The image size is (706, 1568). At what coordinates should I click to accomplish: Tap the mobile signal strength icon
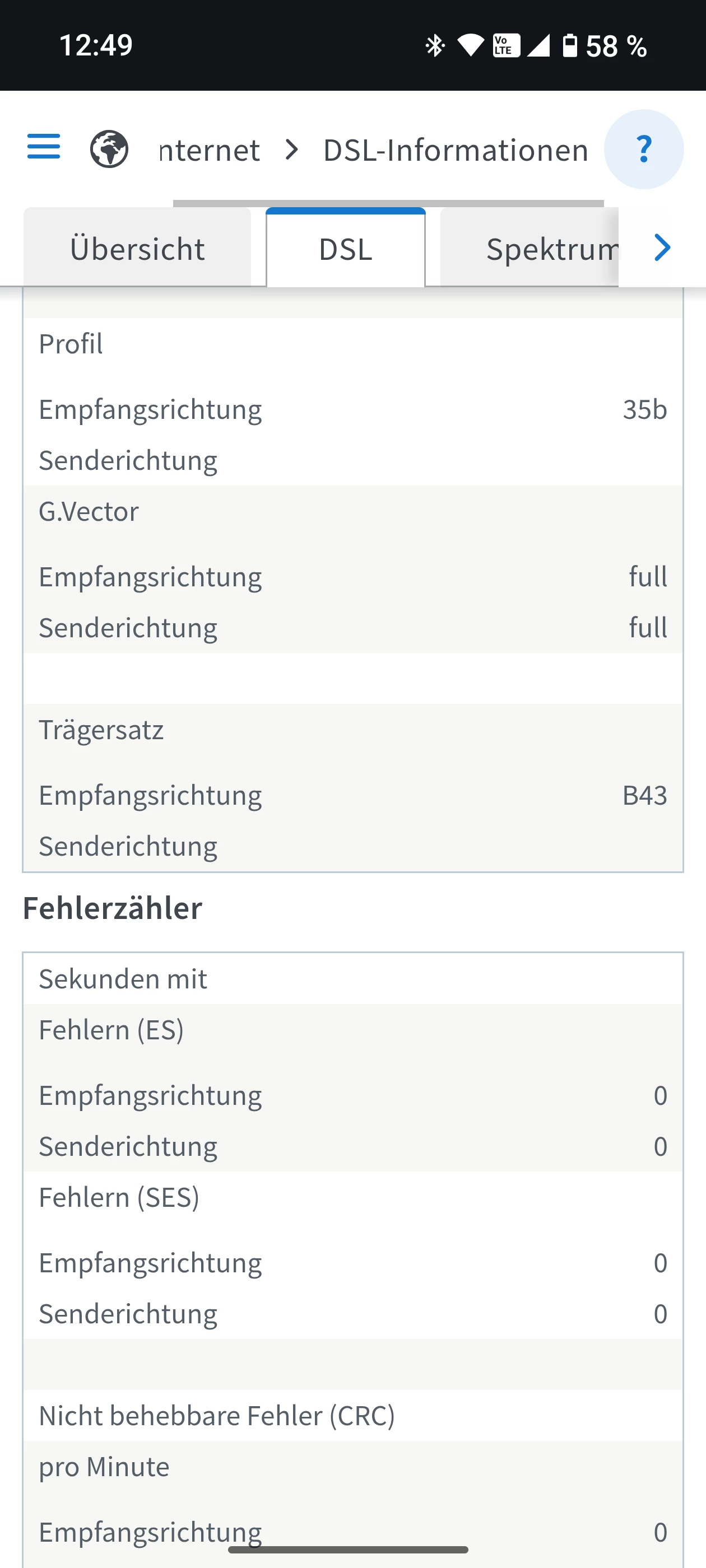click(538, 46)
